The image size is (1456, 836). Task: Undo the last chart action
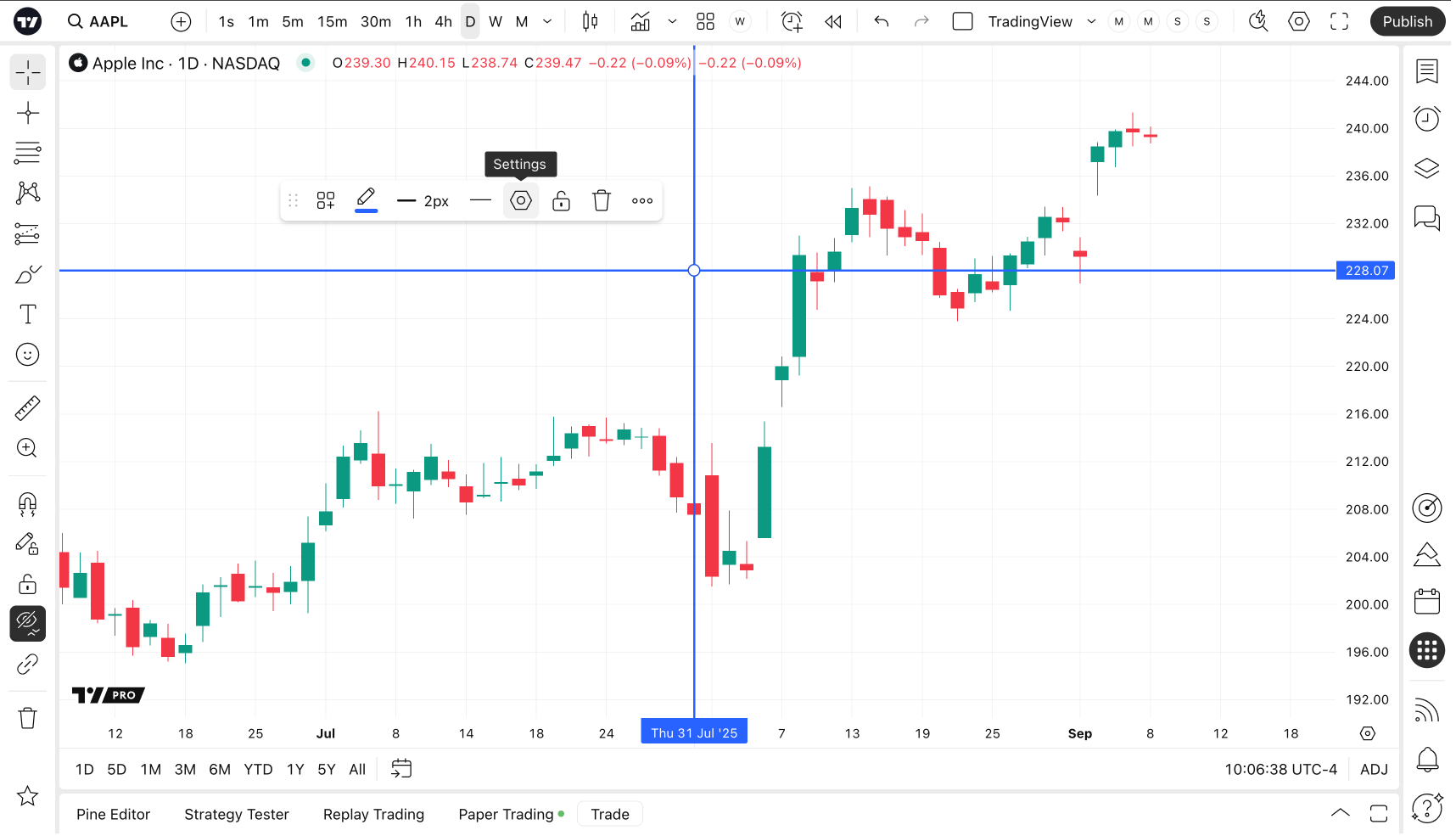[x=882, y=22]
